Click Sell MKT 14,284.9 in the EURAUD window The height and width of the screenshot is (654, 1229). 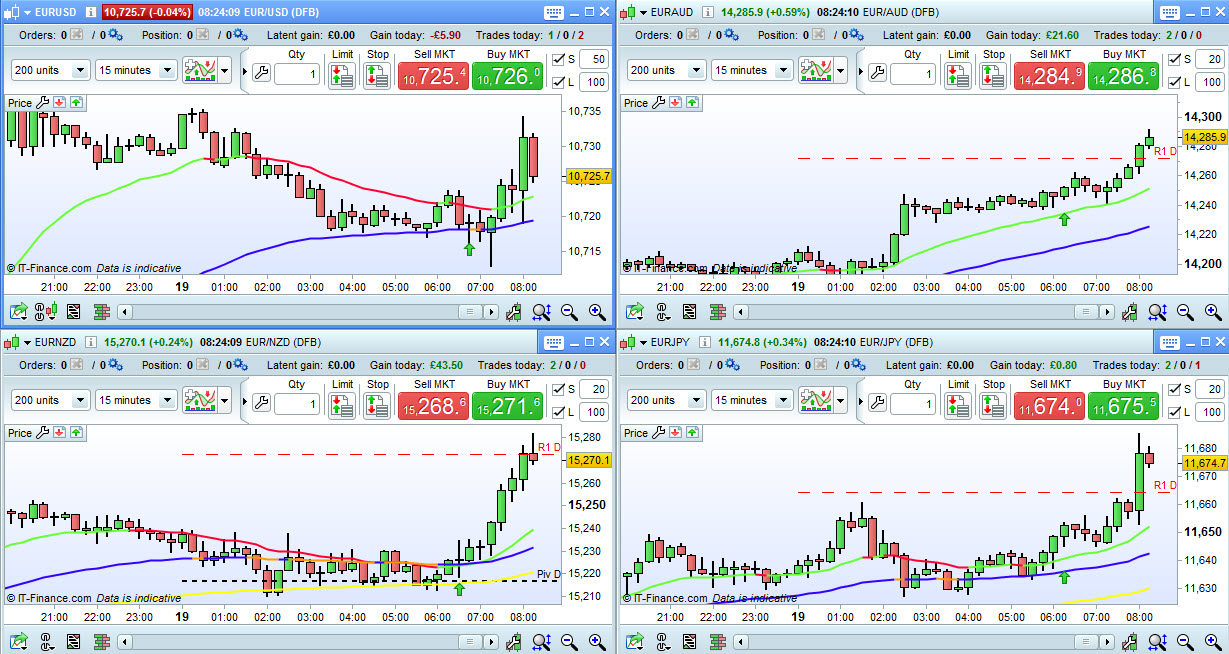tap(1049, 76)
